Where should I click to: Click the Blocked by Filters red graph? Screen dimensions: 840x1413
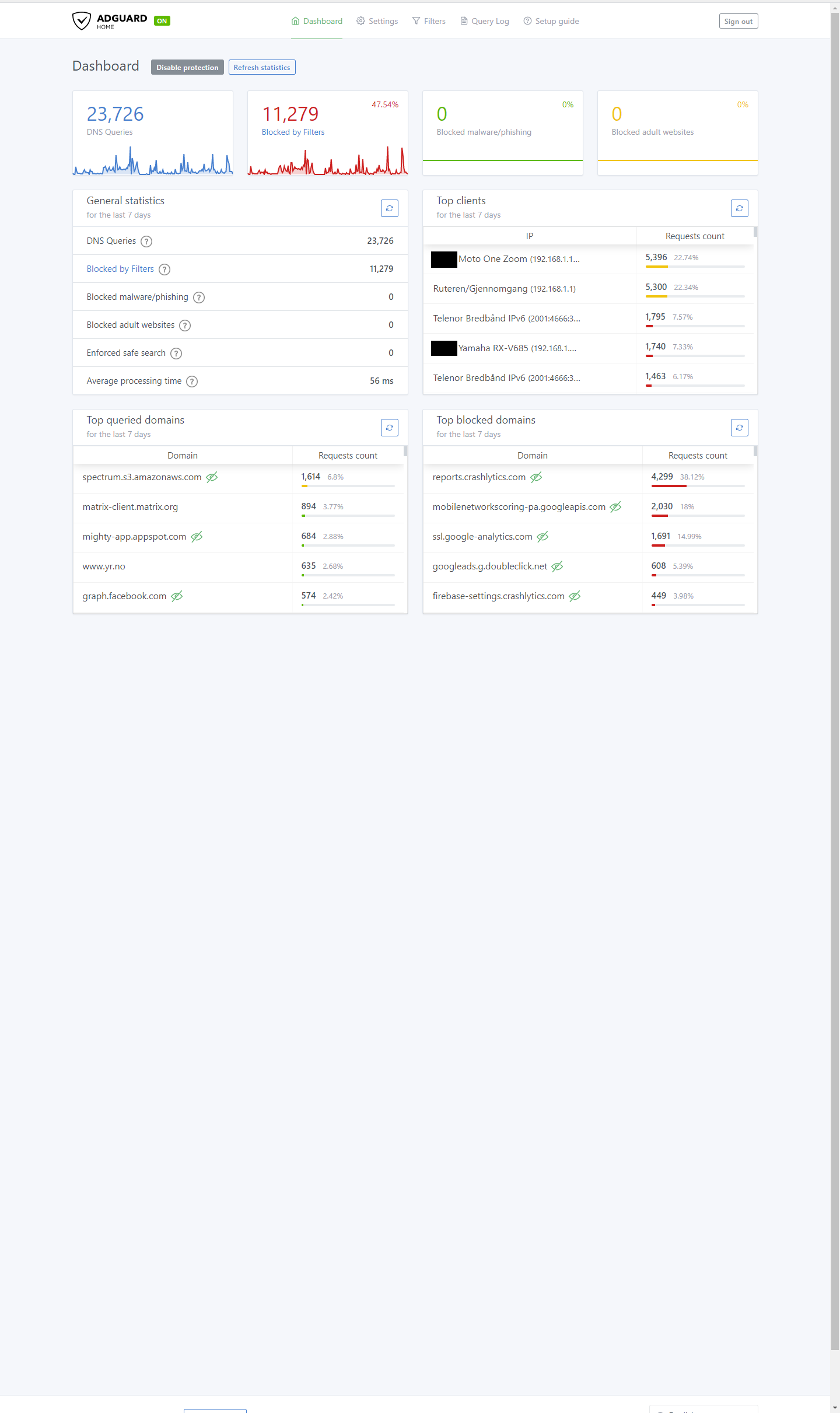(328, 160)
